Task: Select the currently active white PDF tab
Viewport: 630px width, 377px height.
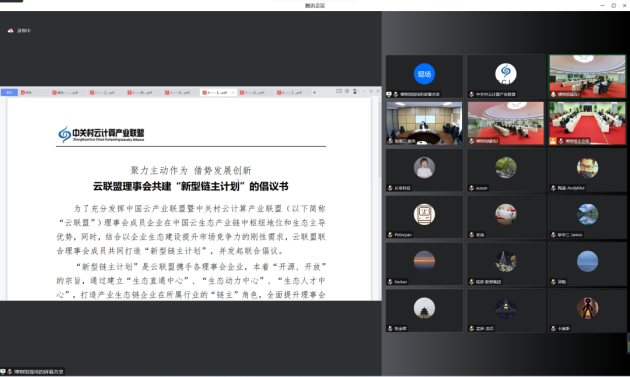Action: tap(218, 92)
